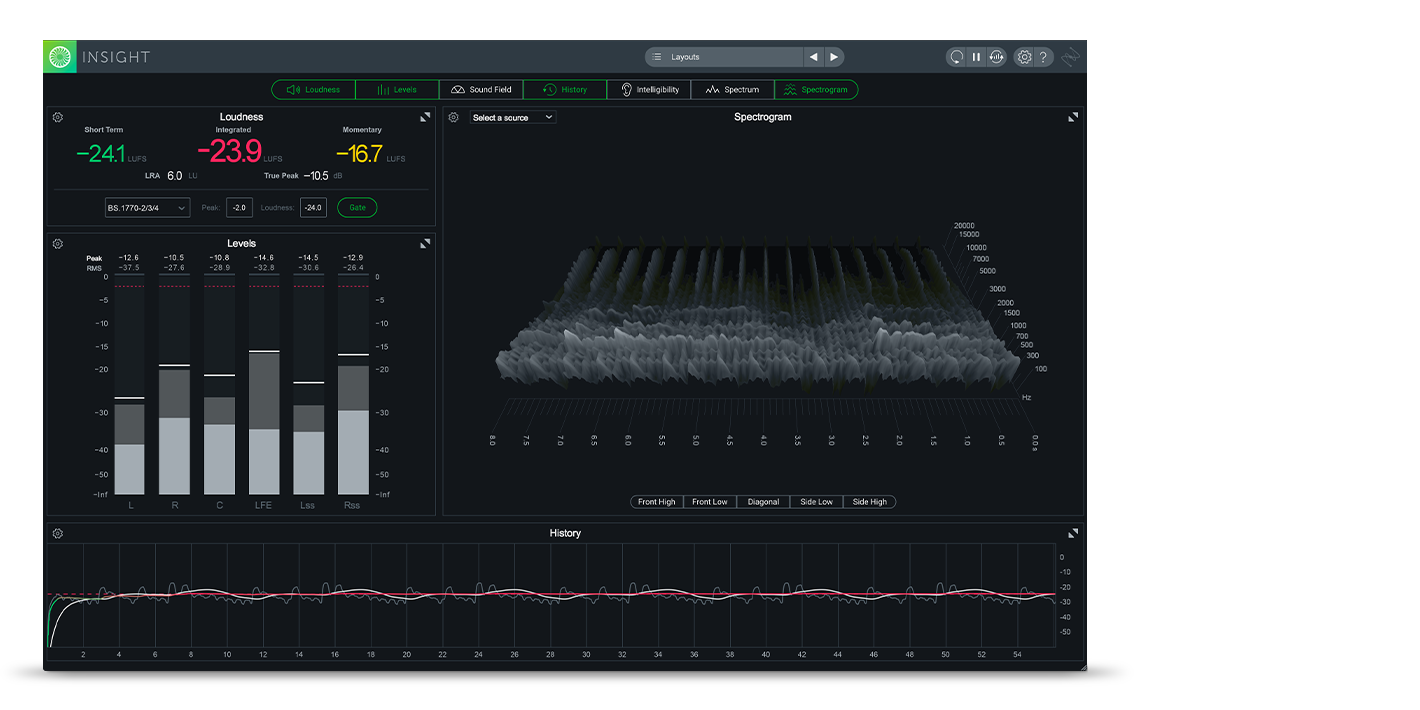Image resolution: width=1420 pixels, height=710 pixels.
Task: Open the Select a source dropdown
Action: [x=513, y=118]
